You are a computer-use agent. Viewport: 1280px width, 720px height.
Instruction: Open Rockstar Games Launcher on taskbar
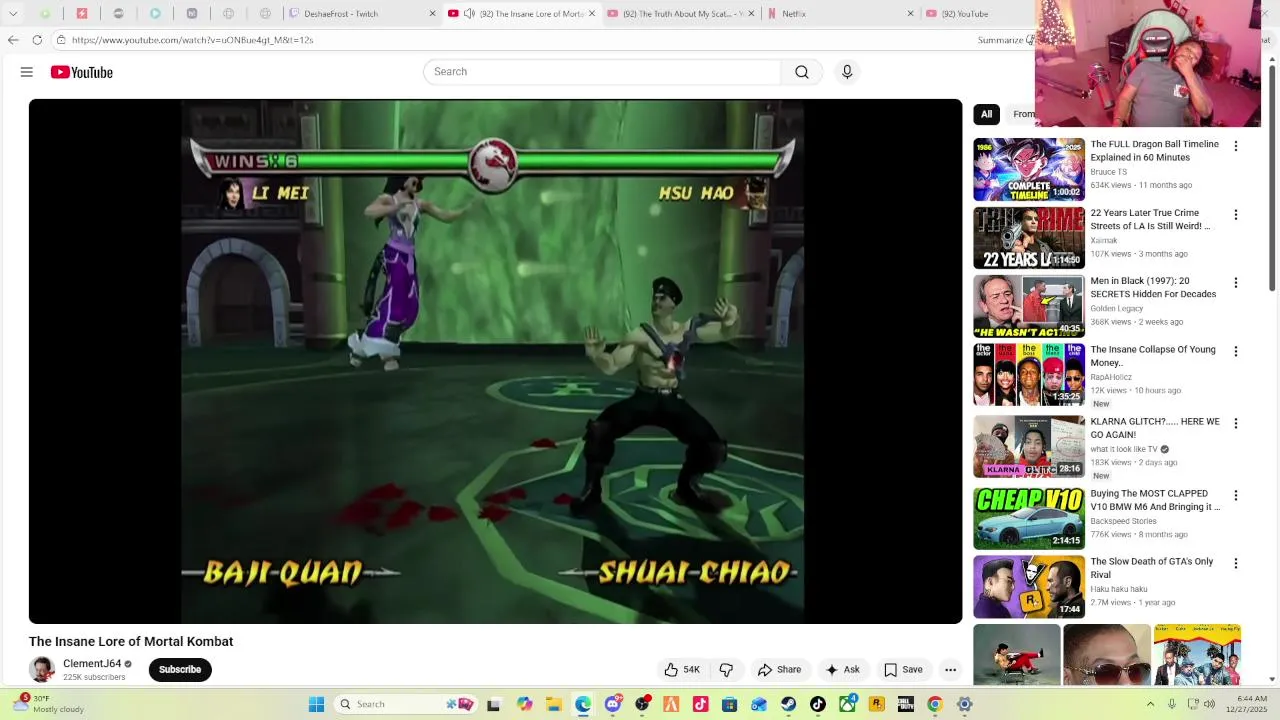click(877, 704)
